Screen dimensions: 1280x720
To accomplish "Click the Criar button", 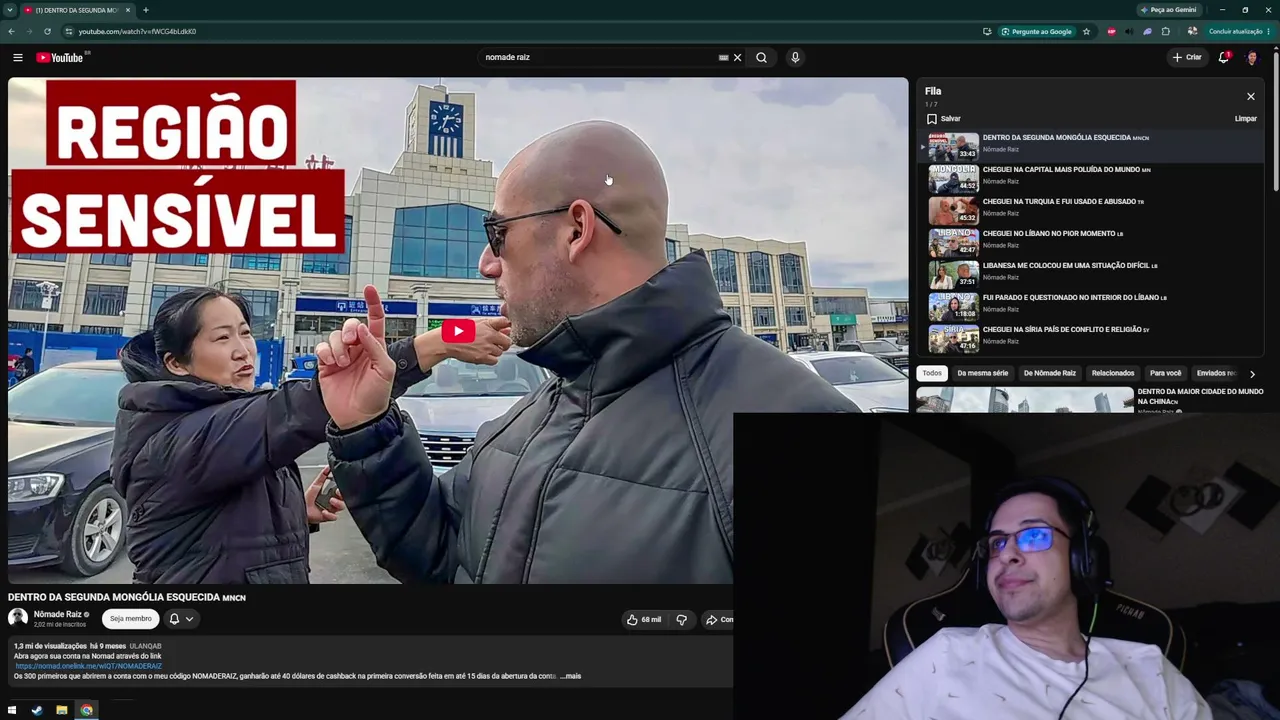I will point(1187,58).
